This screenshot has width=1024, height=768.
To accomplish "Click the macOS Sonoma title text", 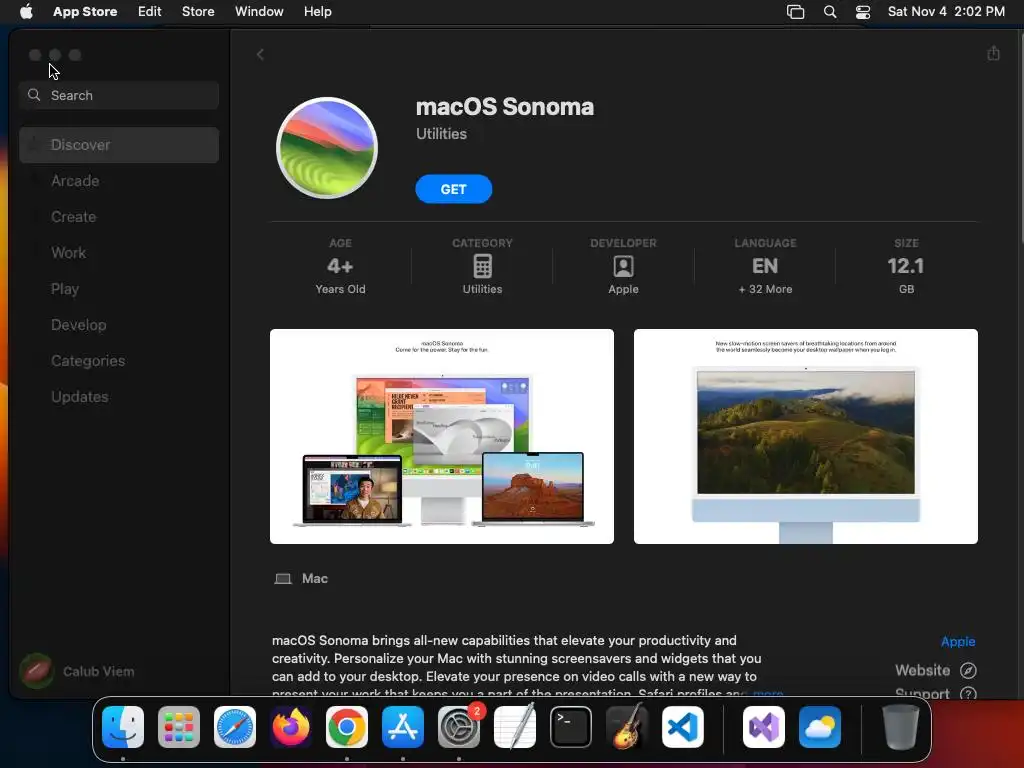I will point(505,107).
